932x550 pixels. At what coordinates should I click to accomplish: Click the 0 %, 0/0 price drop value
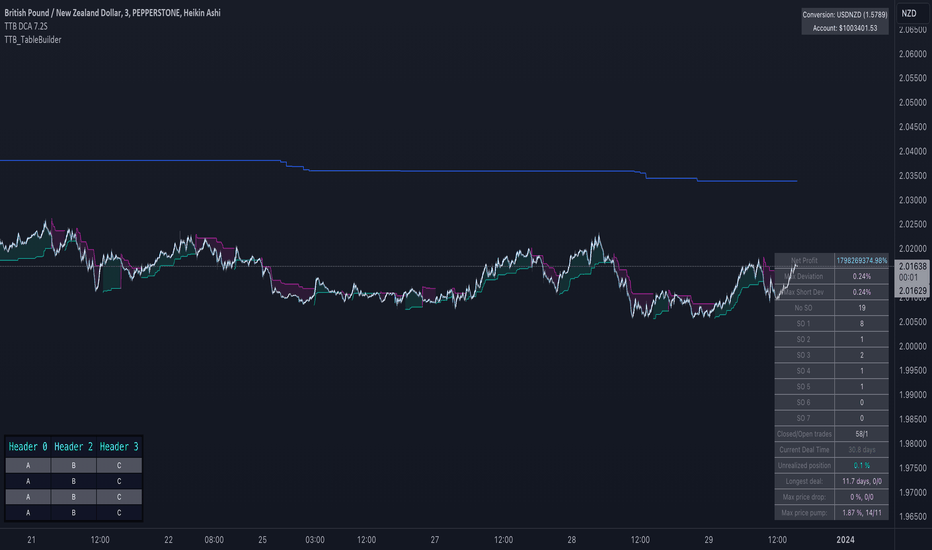(x=861, y=497)
